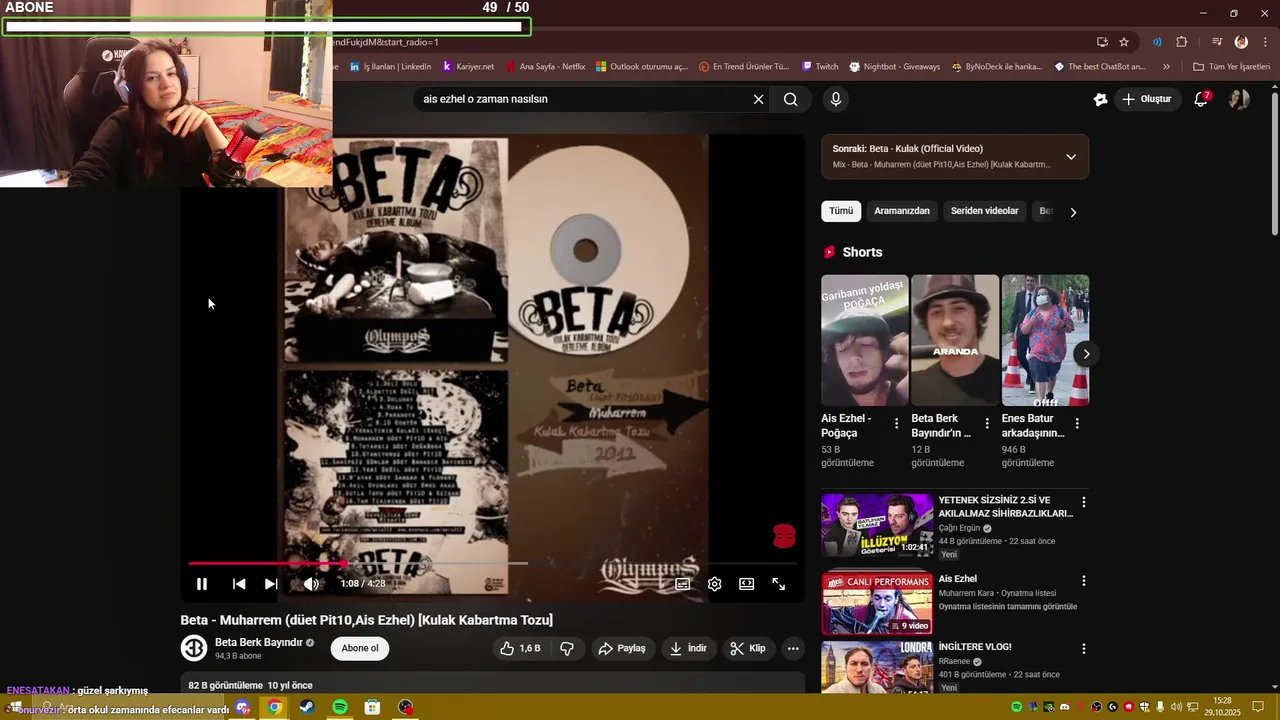Open options for the Yetenek Sizsiniz video
The width and height of the screenshot is (1280, 720).
[1083, 502]
